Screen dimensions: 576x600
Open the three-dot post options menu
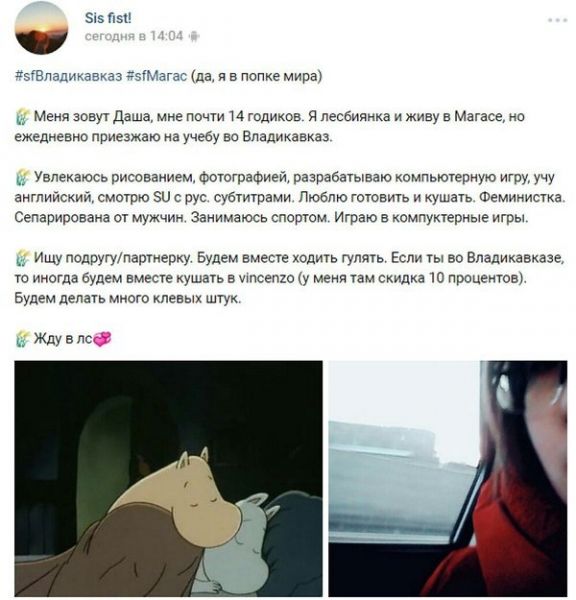tap(557, 20)
